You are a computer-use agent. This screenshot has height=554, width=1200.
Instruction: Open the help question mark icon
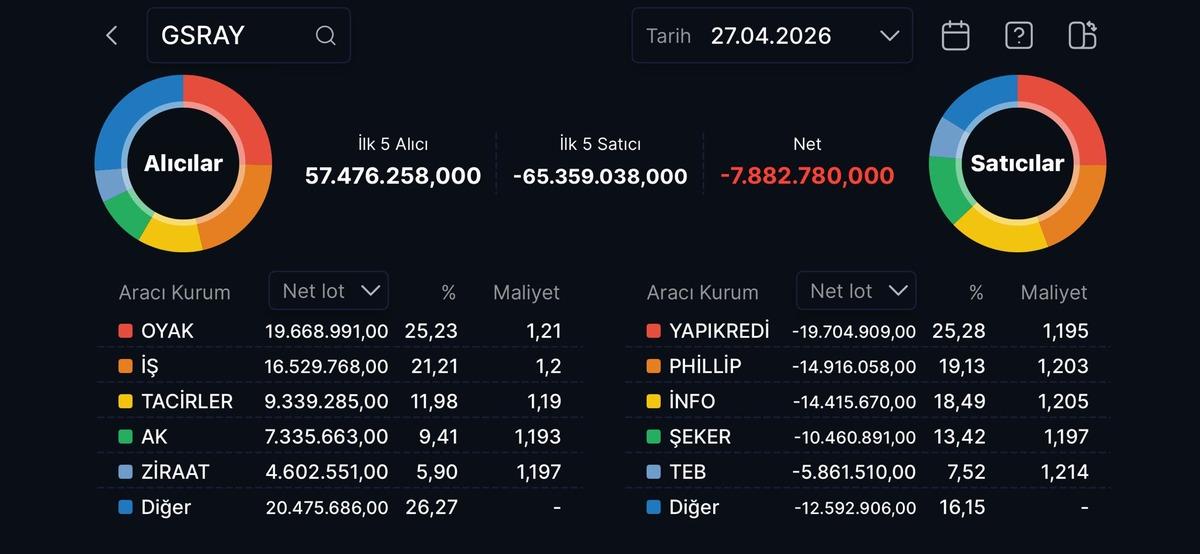tap(1018, 36)
